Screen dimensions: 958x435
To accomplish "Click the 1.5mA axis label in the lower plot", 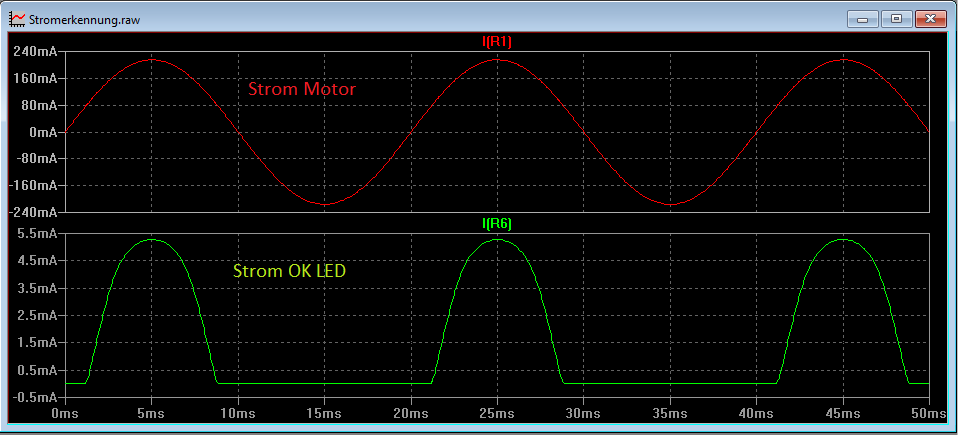I will tap(38, 343).
